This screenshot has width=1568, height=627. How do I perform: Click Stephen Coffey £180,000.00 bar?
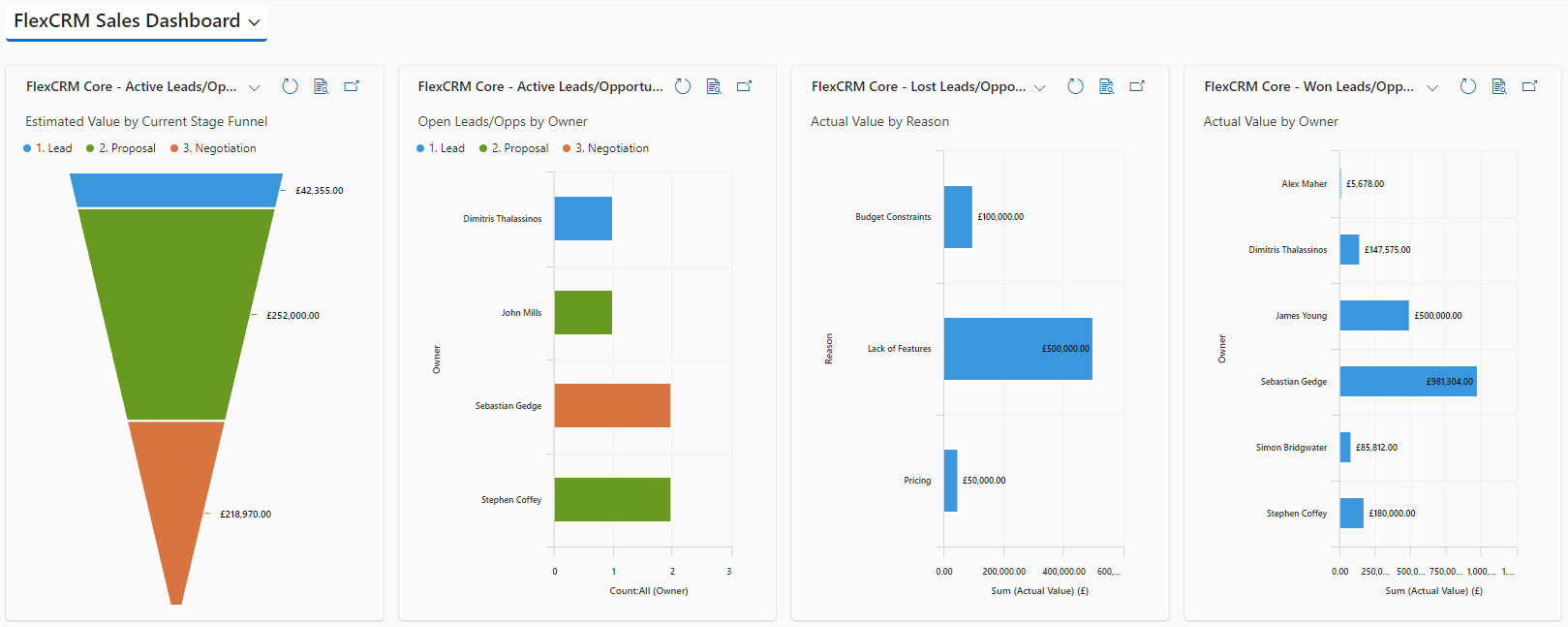point(1352,513)
